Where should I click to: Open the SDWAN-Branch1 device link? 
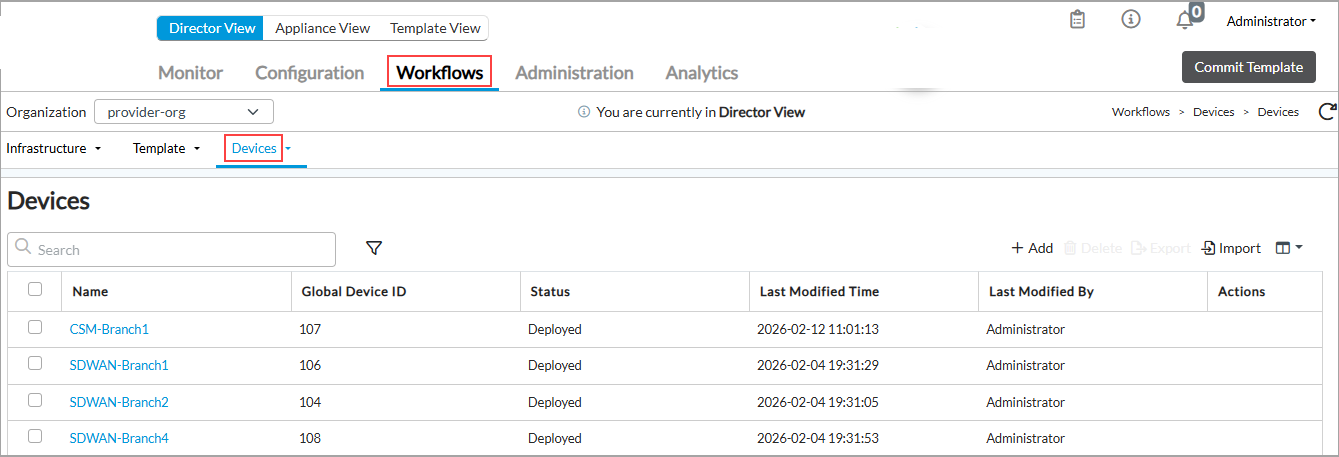click(x=119, y=365)
